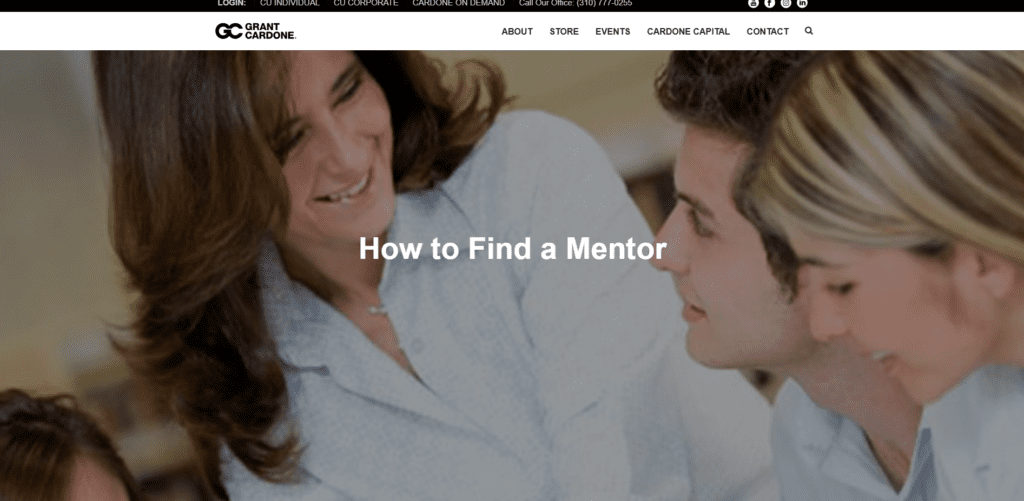This screenshot has height=501, width=1024.
Task: Click the CU INDIVIDUAL login link
Action: point(289,3)
